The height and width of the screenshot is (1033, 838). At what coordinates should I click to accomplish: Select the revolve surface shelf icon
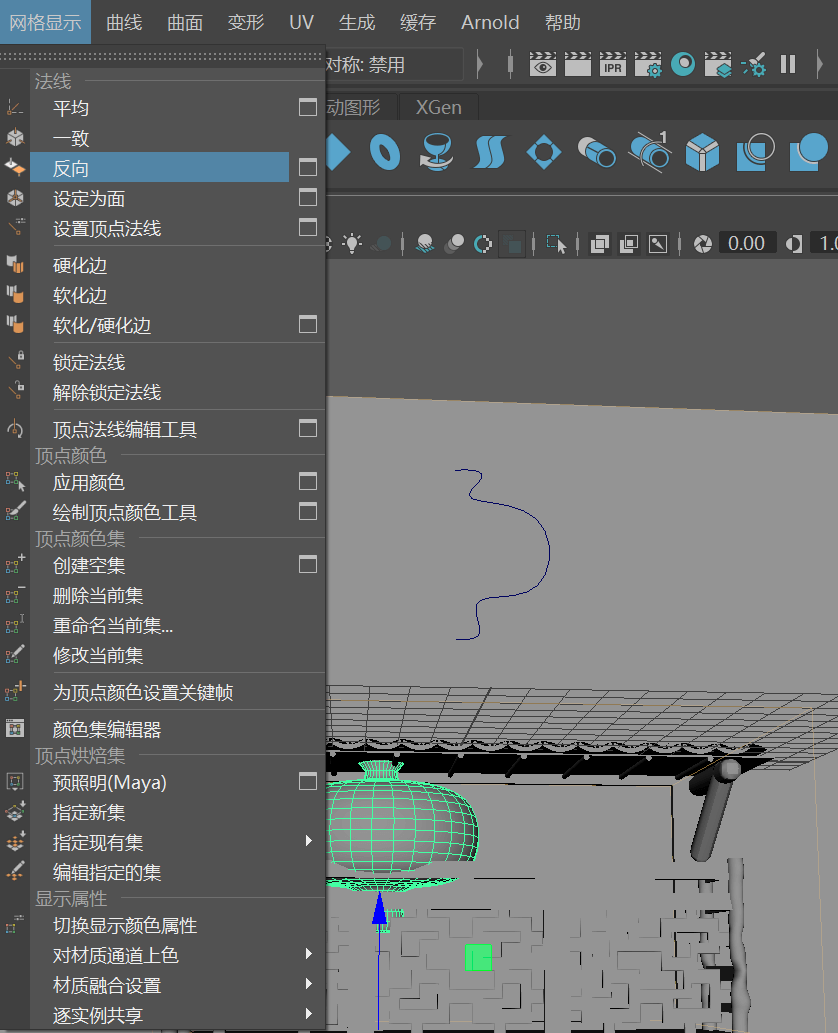click(436, 152)
